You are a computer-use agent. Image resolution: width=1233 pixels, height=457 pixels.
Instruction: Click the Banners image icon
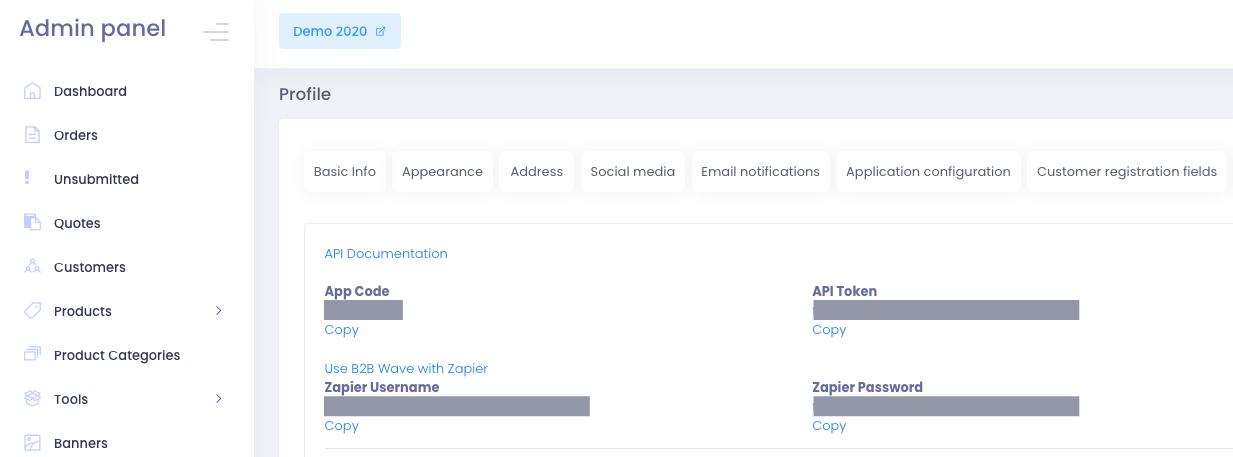pyautogui.click(x=32, y=443)
